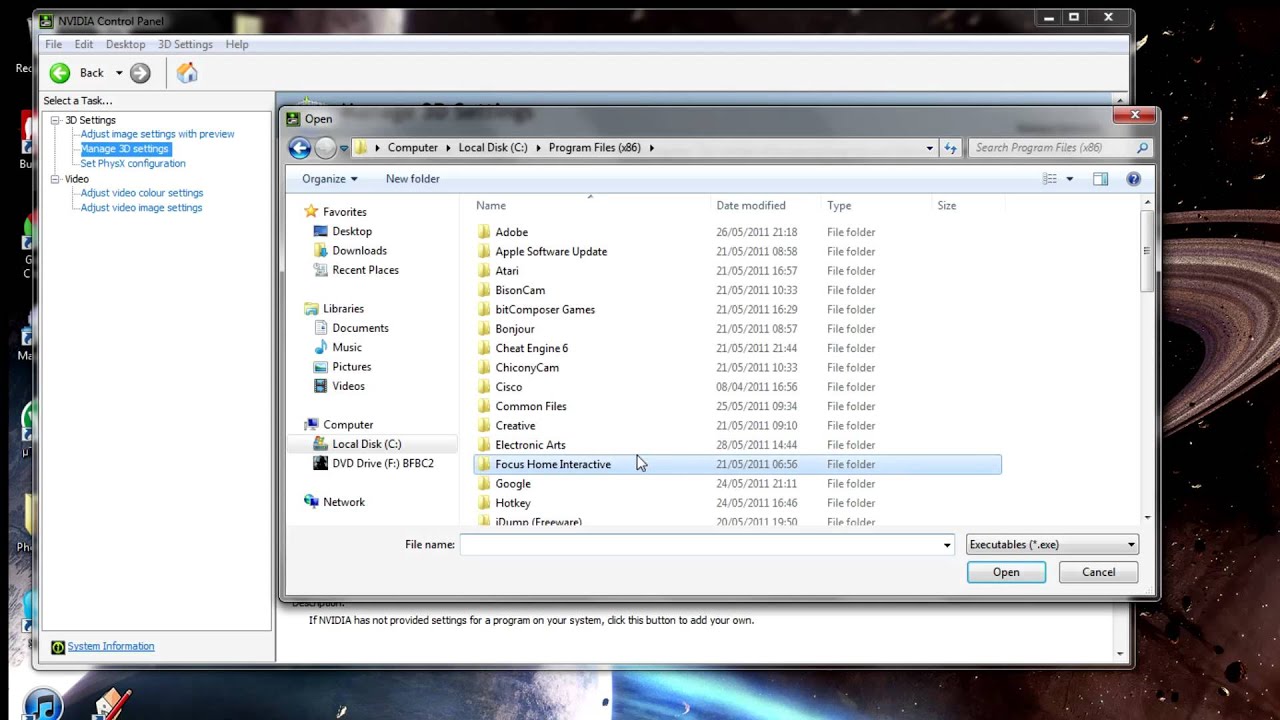
Task: Select Manage 3D settings task
Action: (x=125, y=149)
